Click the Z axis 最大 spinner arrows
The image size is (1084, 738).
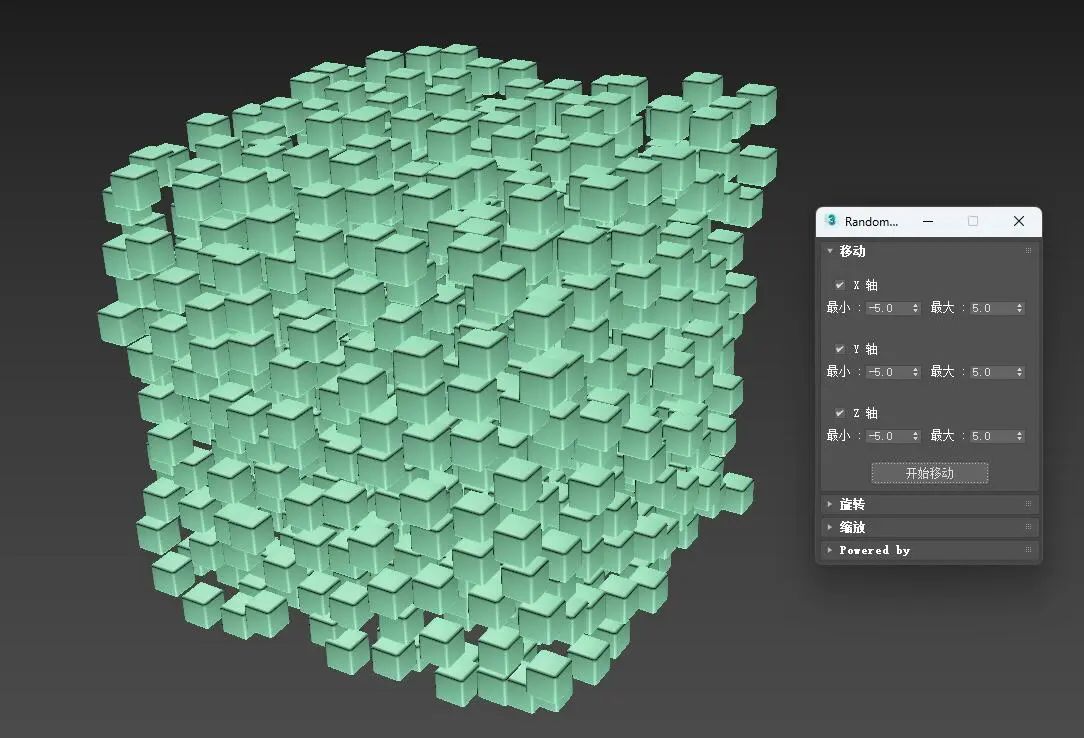click(1019, 436)
